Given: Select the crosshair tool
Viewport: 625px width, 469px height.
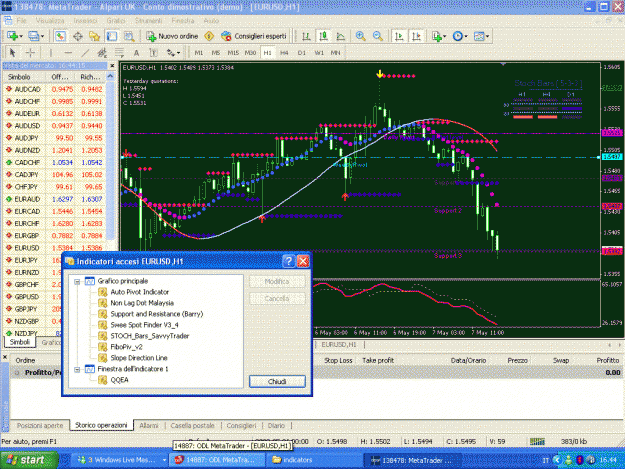Looking at the screenshot, I should pyautogui.click(x=30, y=53).
